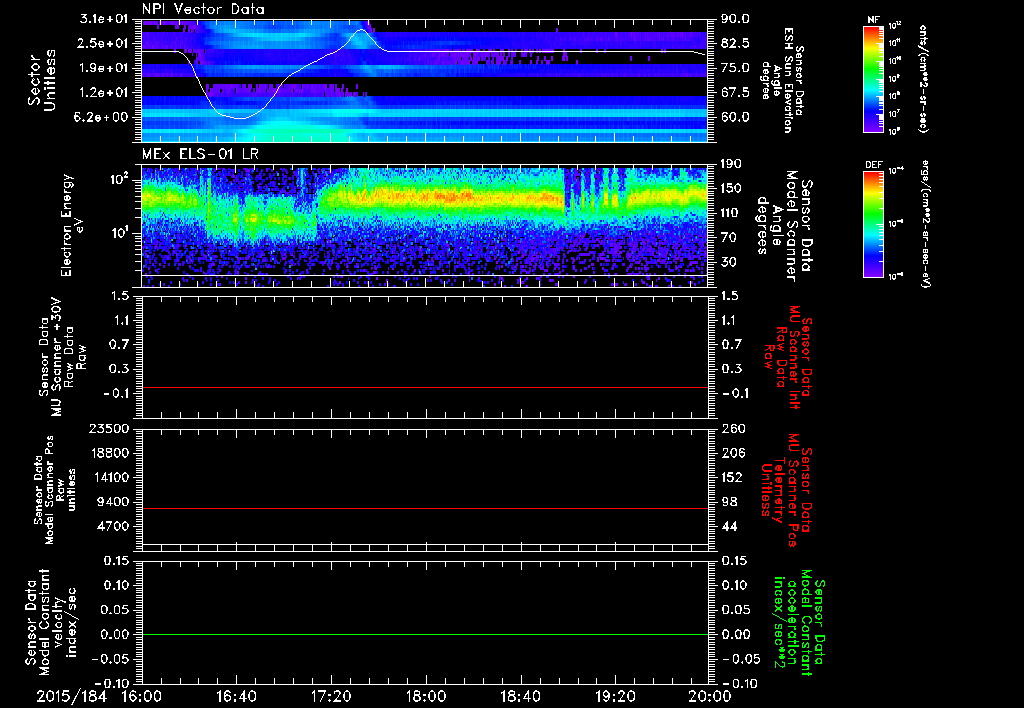The width and height of the screenshot is (1024, 708).
Task: Click the 20:00 time axis label
Action: coord(710,696)
